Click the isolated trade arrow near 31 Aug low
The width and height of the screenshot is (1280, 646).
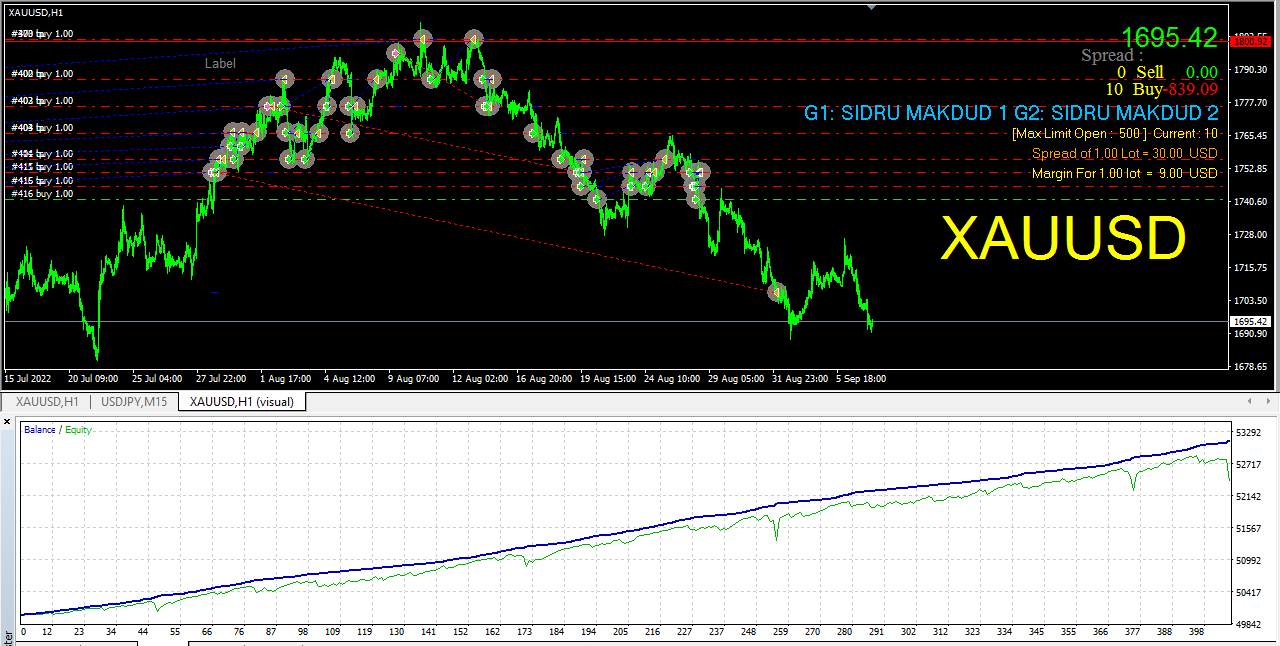coord(776,292)
